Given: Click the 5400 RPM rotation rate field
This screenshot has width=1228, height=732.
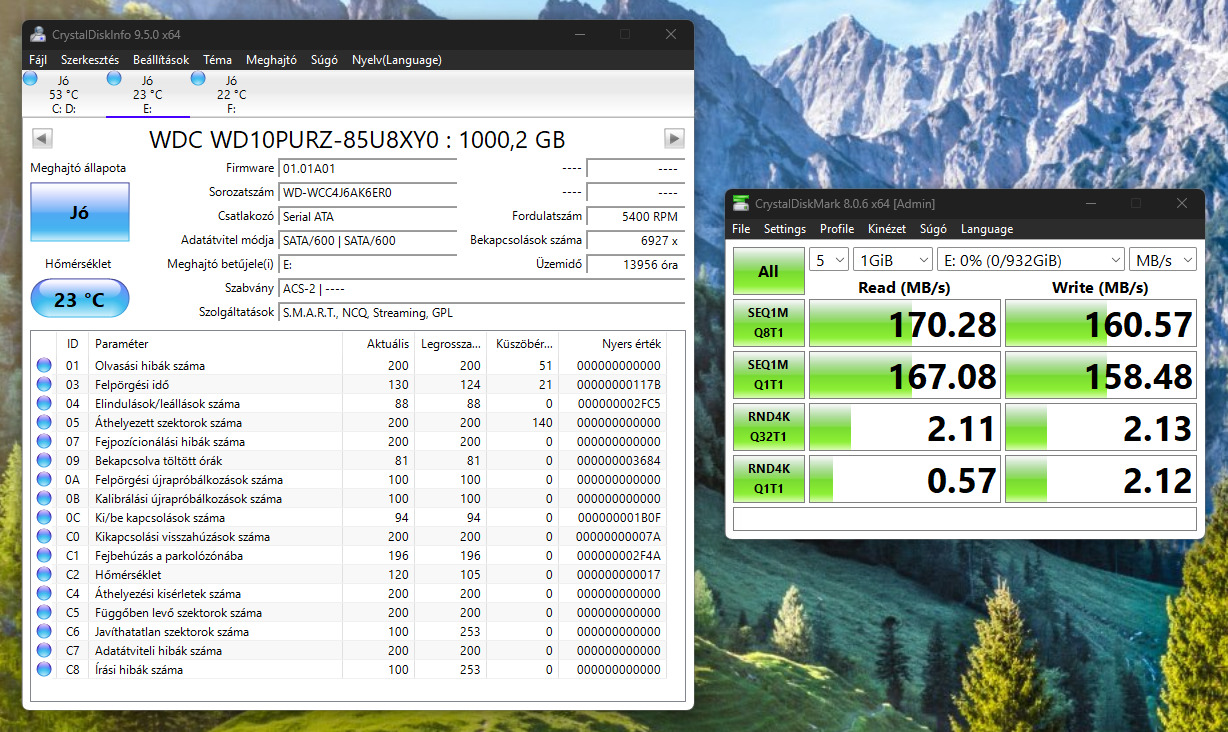Looking at the screenshot, I should 635,216.
